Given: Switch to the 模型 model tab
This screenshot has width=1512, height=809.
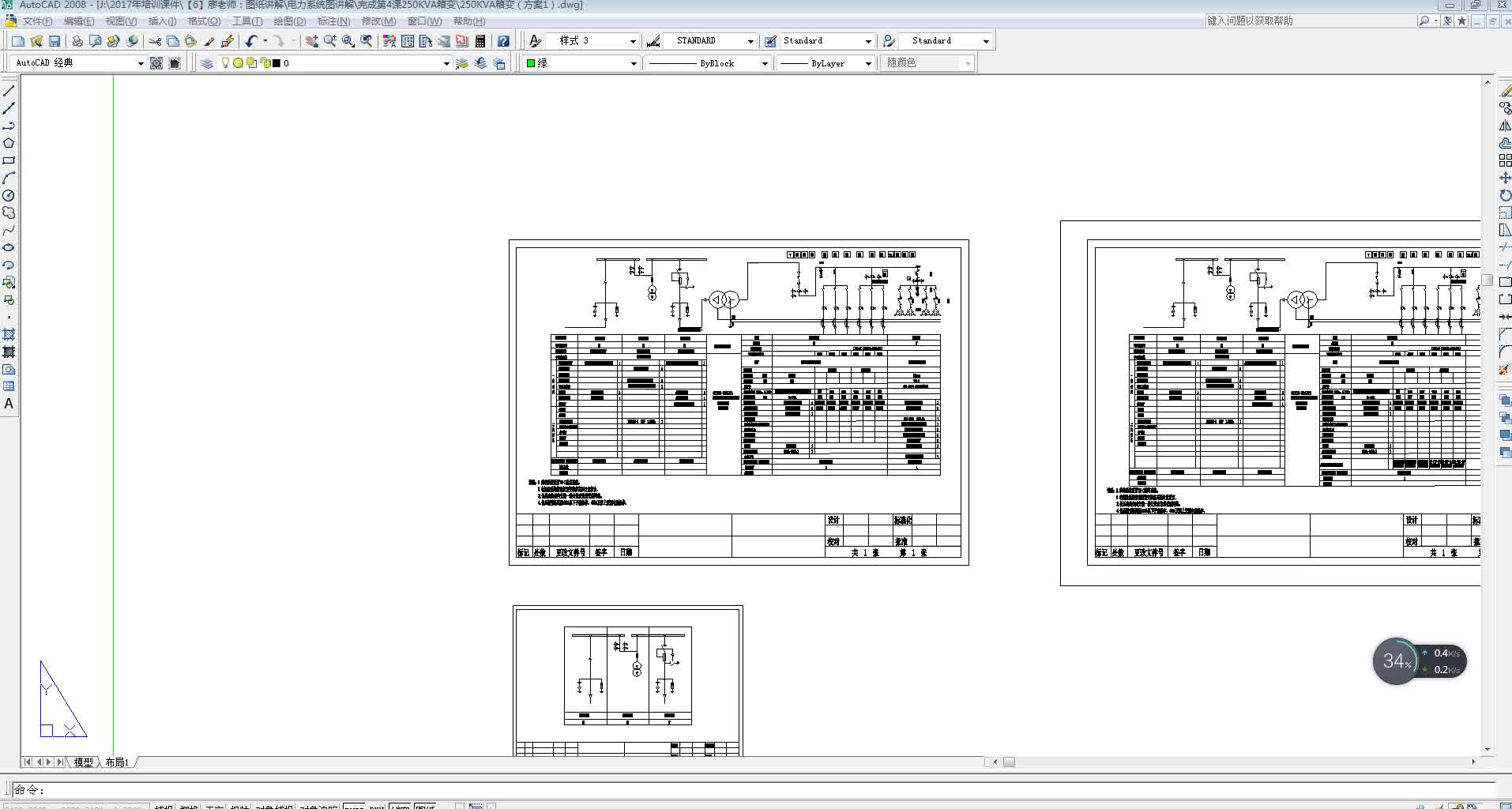Looking at the screenshot, I should pyautogui.click(x=84, y=762).
